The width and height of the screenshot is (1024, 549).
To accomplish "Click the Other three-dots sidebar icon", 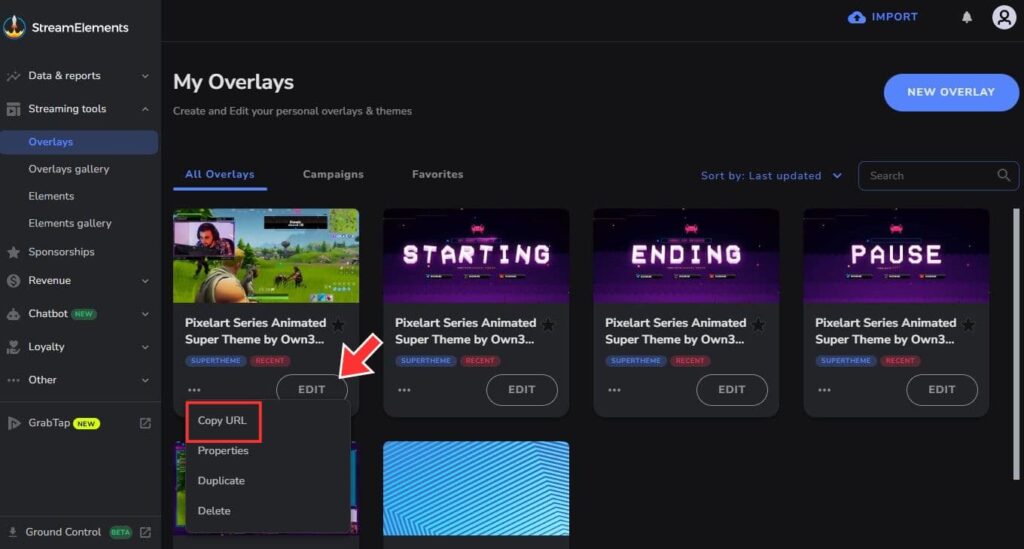I will tap(13, 380).
